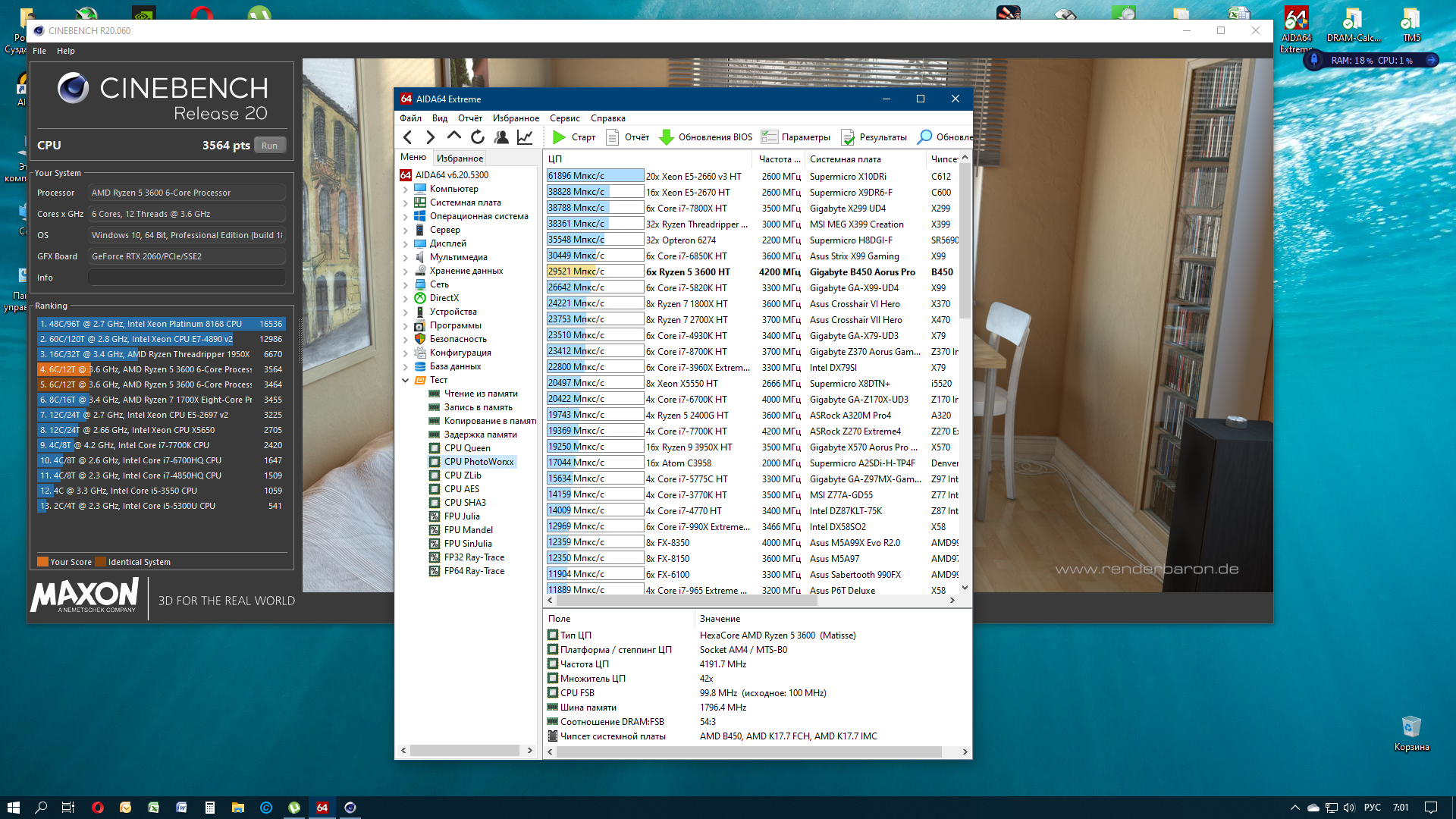The width and height of the screenshot is (1456, 819).
Task: Click the Cinebench Run button
Action: tap(269, 146)
